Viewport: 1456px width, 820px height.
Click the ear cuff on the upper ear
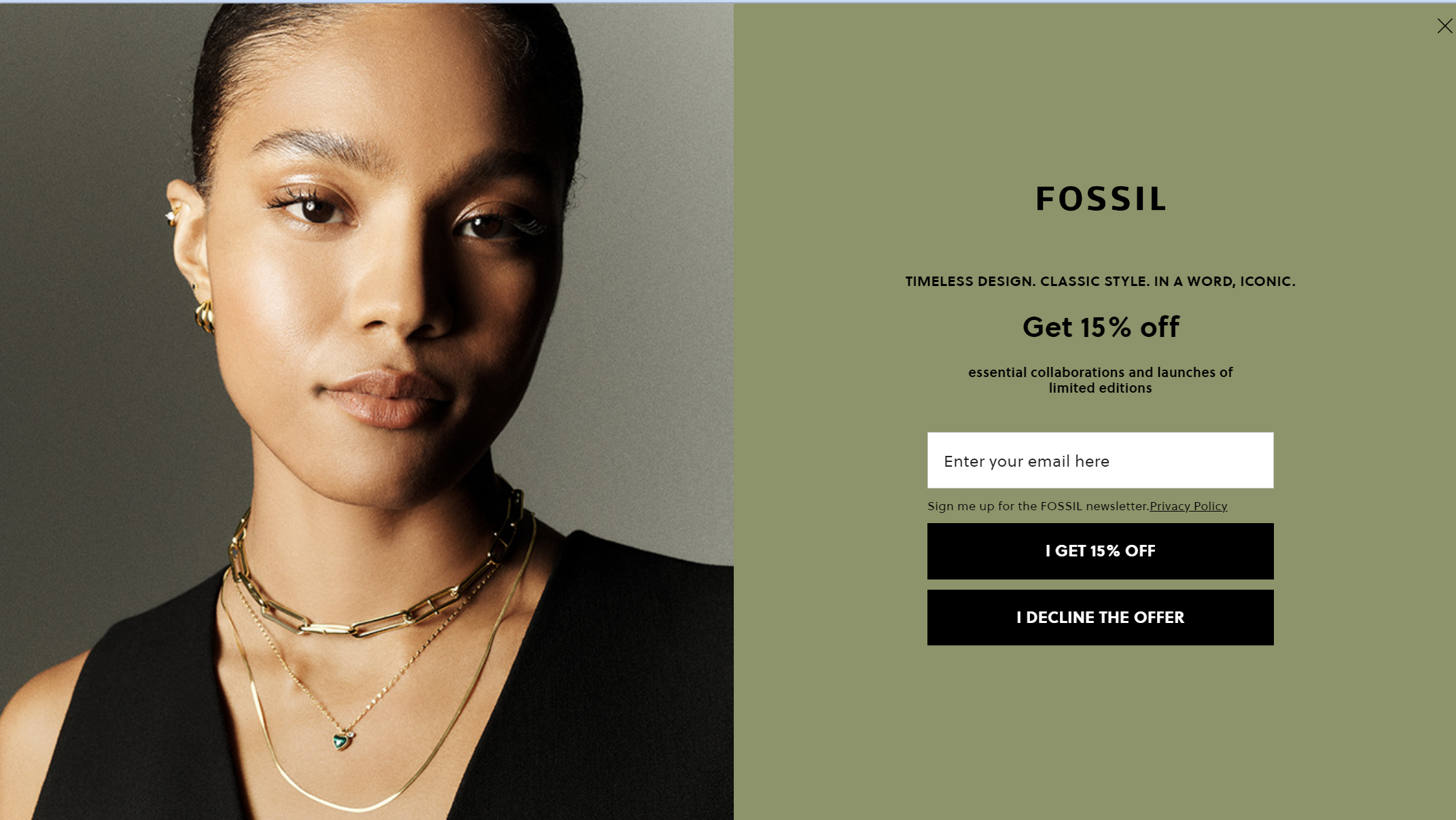(171, 216)
